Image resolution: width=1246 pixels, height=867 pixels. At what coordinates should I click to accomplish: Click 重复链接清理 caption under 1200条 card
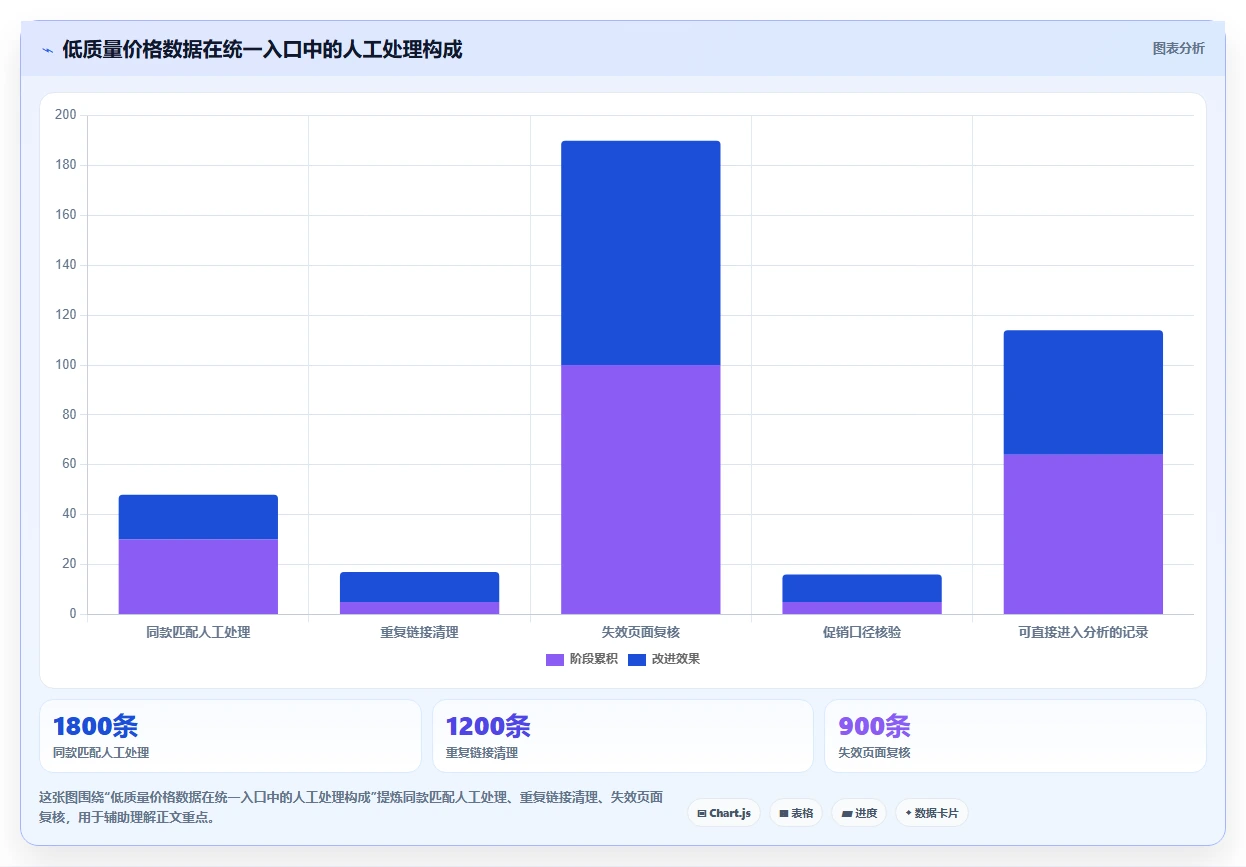point(482,752)
